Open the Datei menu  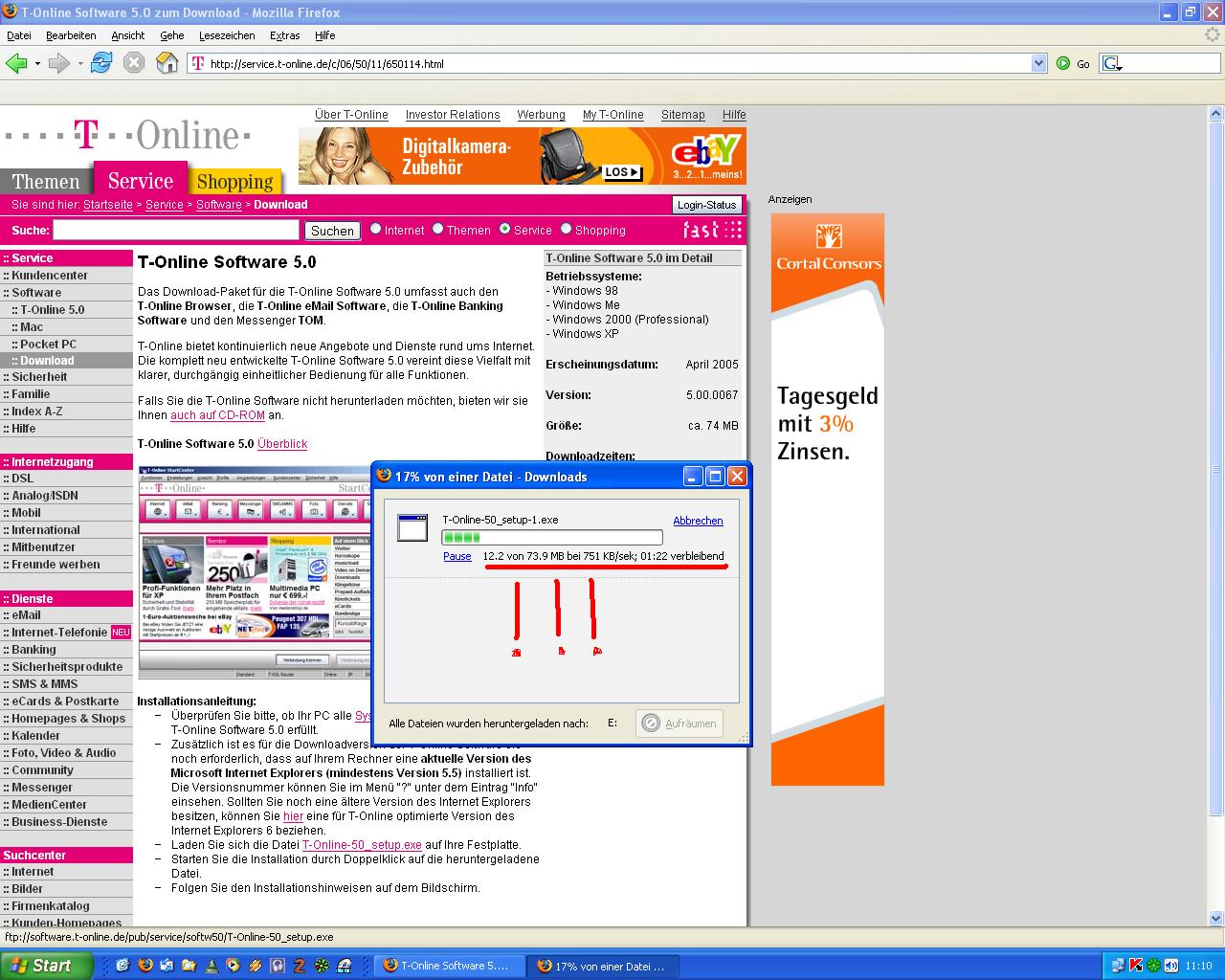click(x=19, y=35)
